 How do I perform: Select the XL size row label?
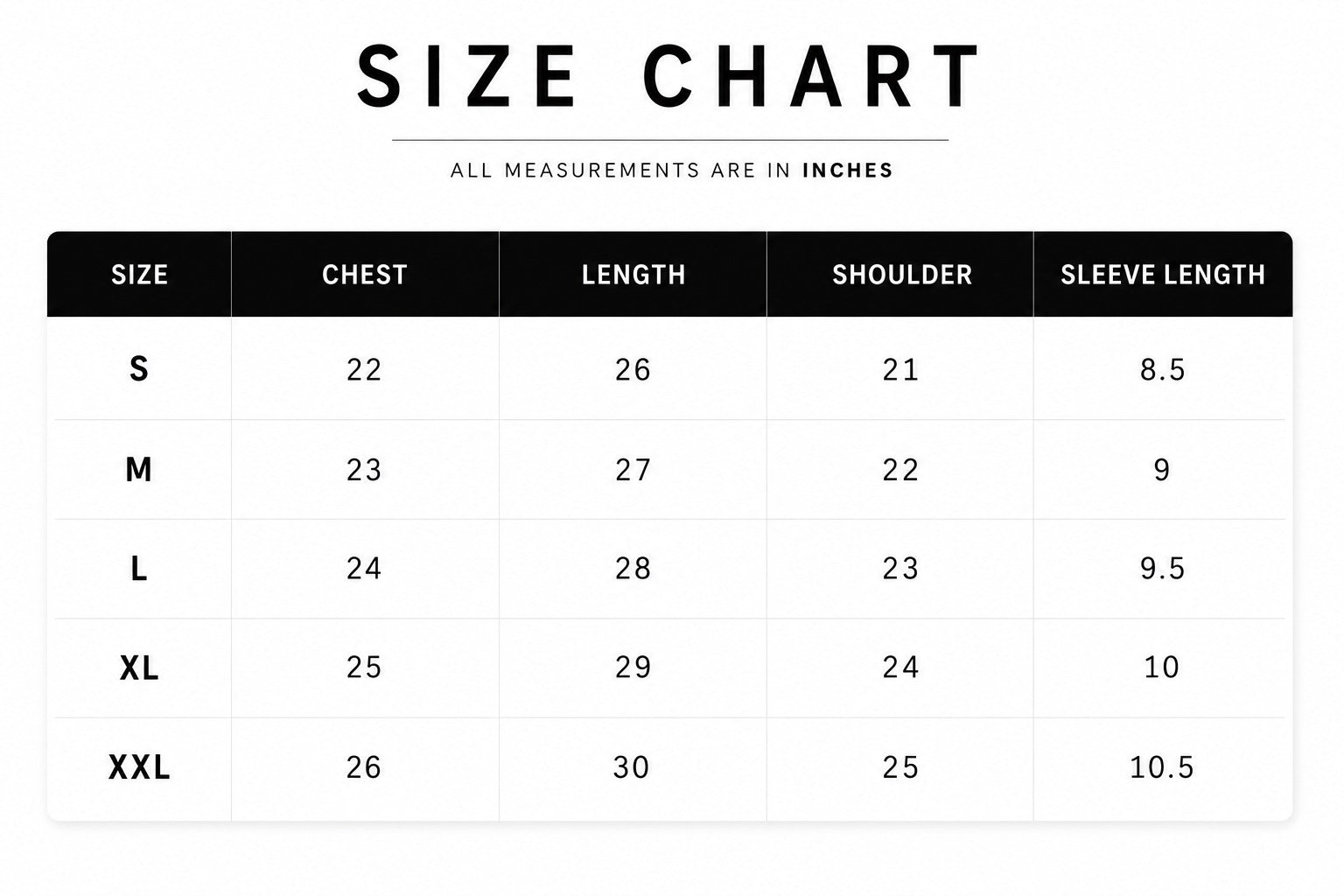tap(139, 668)
